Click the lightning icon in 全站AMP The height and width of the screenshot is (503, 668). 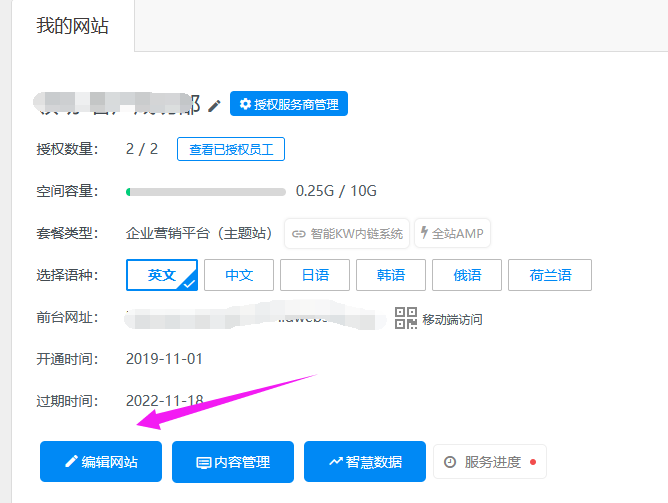tap(424, 232)
